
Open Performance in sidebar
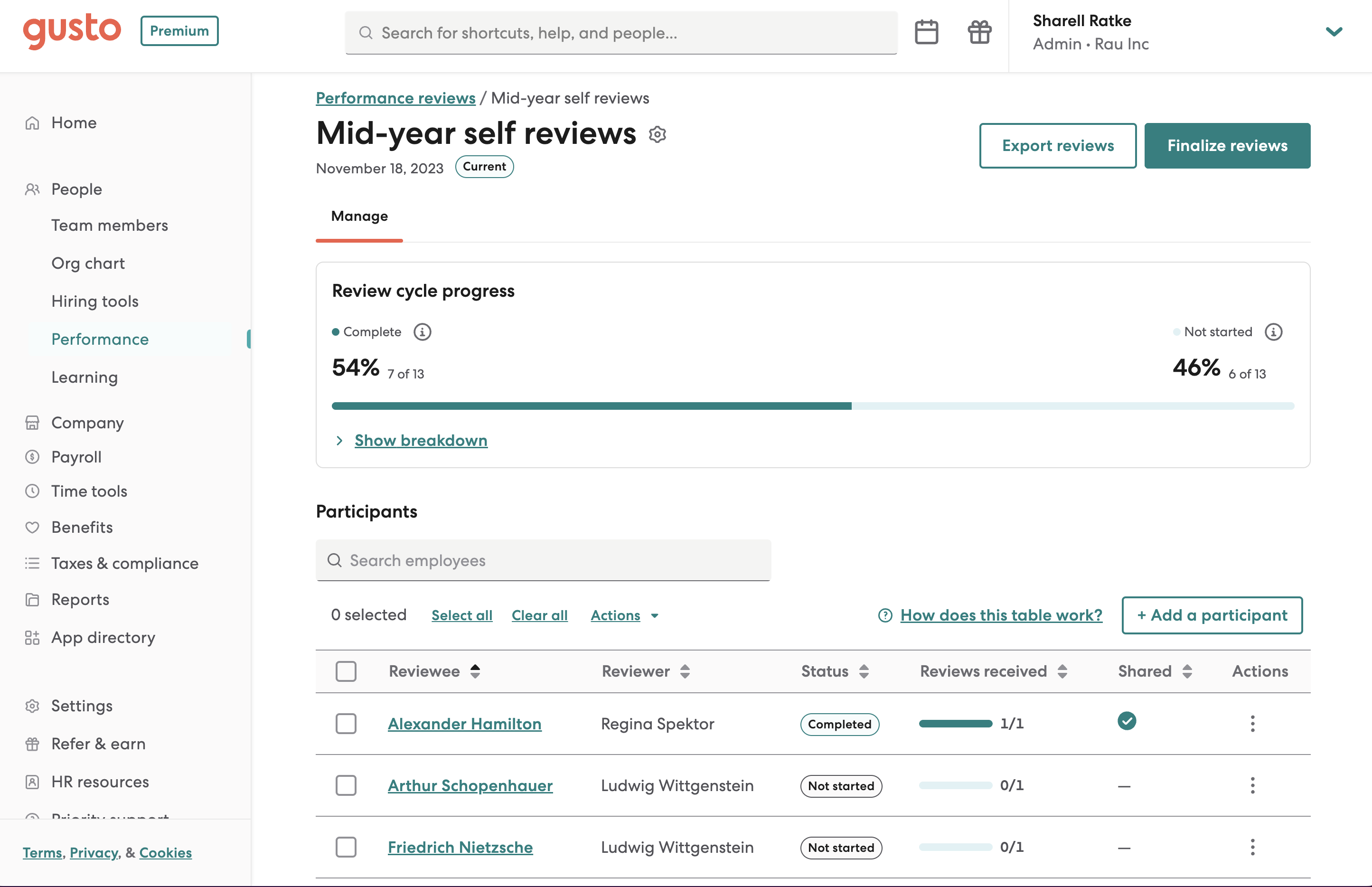(x=100, y=339)
